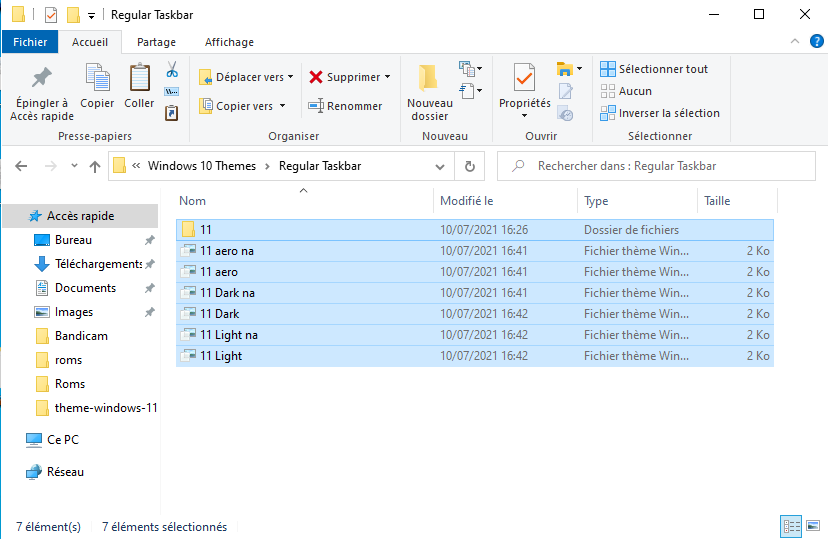Click the search field for Regular Taskbar
This screenshot has height=539, width=829.
[x=656, y=166]
